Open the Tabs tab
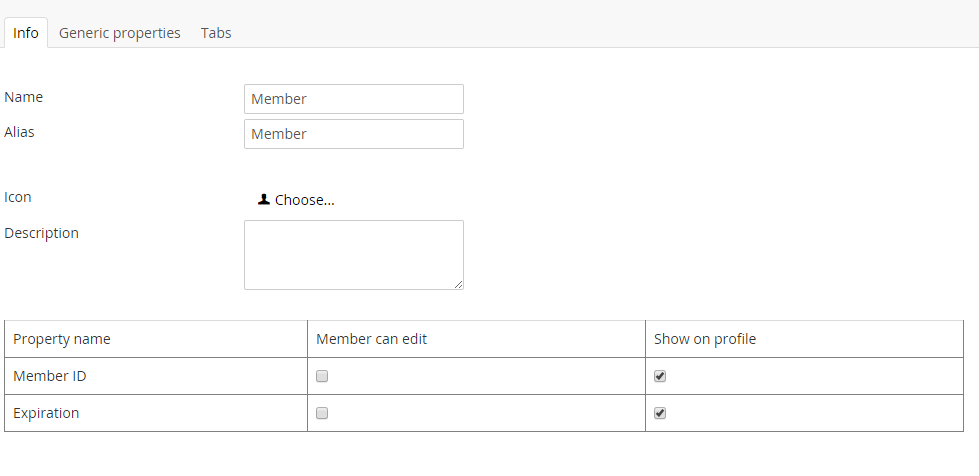This screenshot has width=979, height=476. coord(216,32)
